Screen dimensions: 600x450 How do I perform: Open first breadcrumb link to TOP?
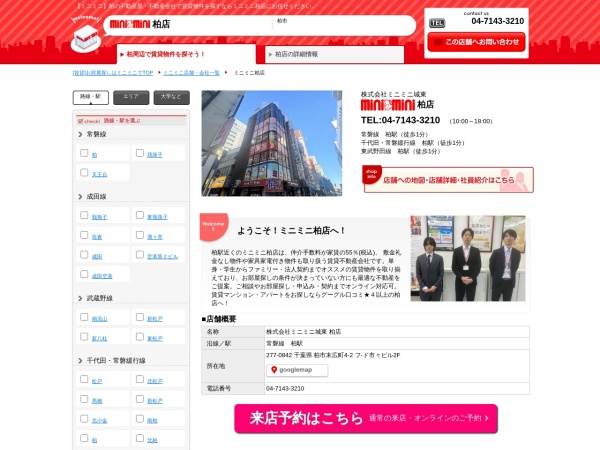[113, 73]
